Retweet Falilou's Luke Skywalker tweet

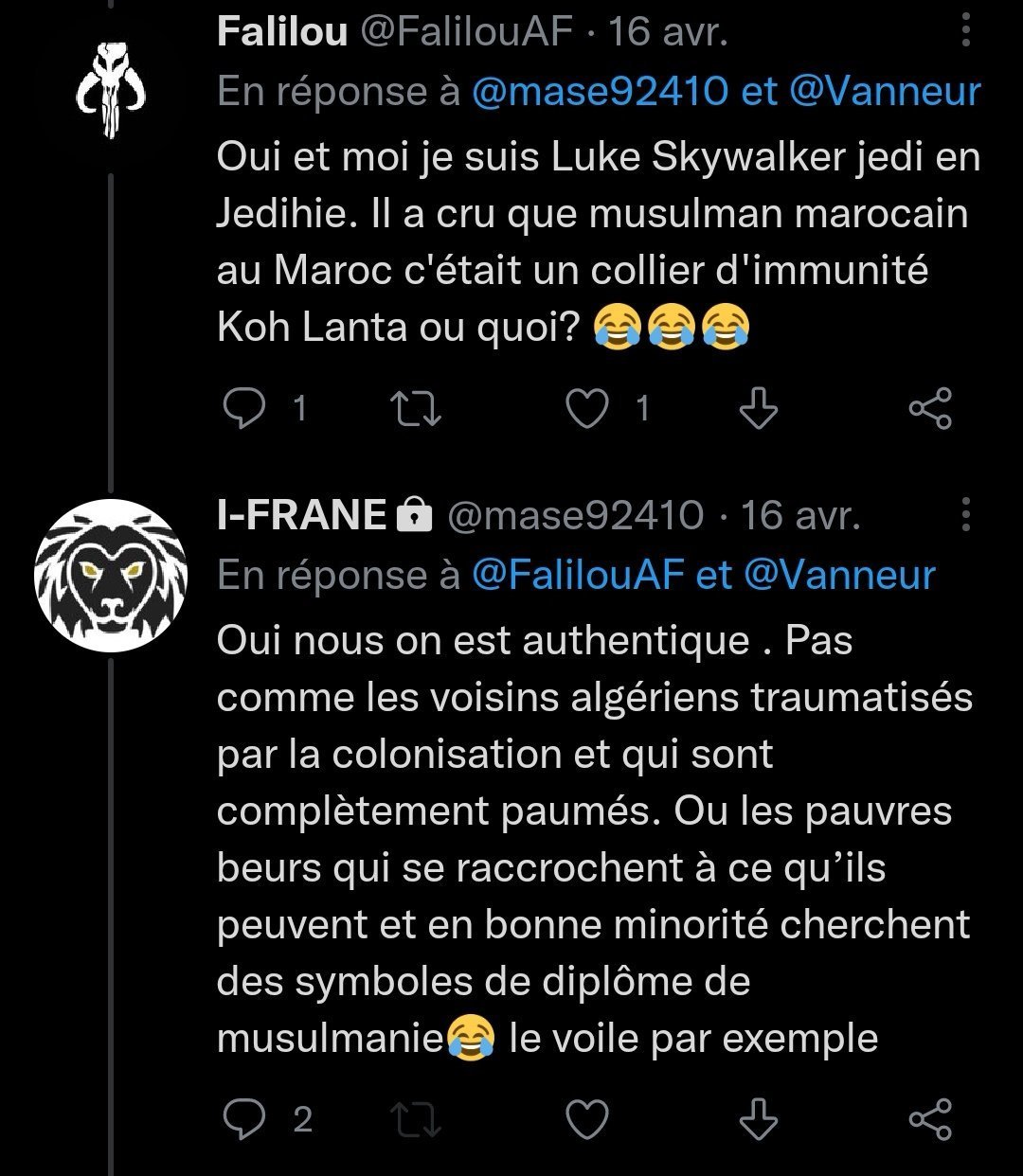[417, 408]
